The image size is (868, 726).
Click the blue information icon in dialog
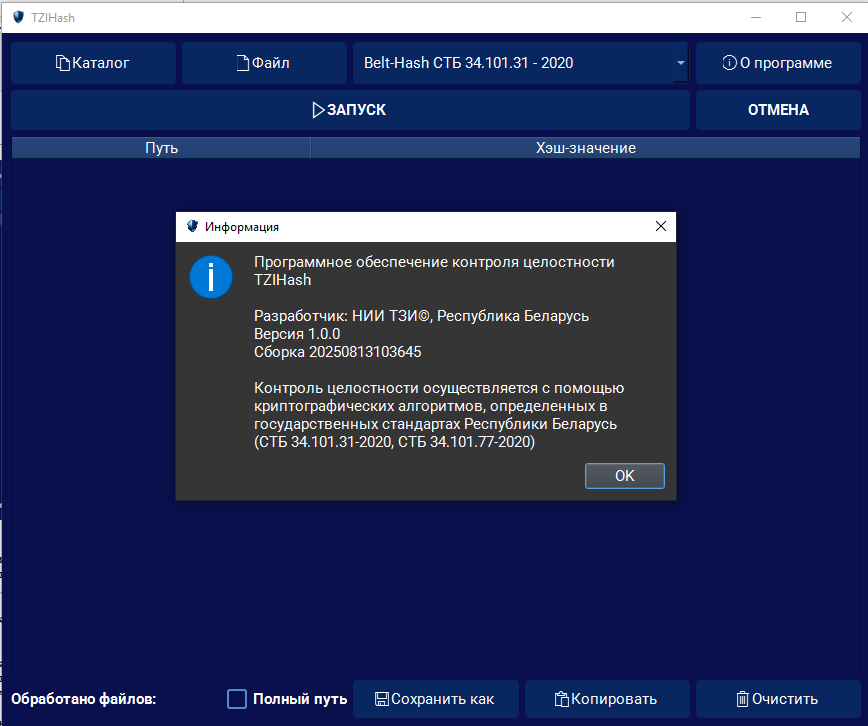click(x=211, y=276)
